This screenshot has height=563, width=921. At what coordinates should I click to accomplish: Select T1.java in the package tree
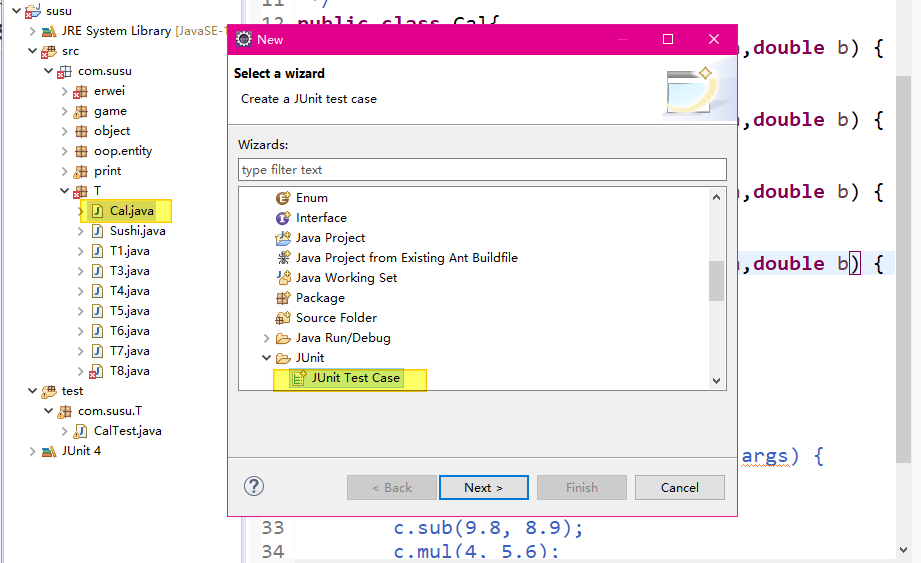(x=130, y=251)
